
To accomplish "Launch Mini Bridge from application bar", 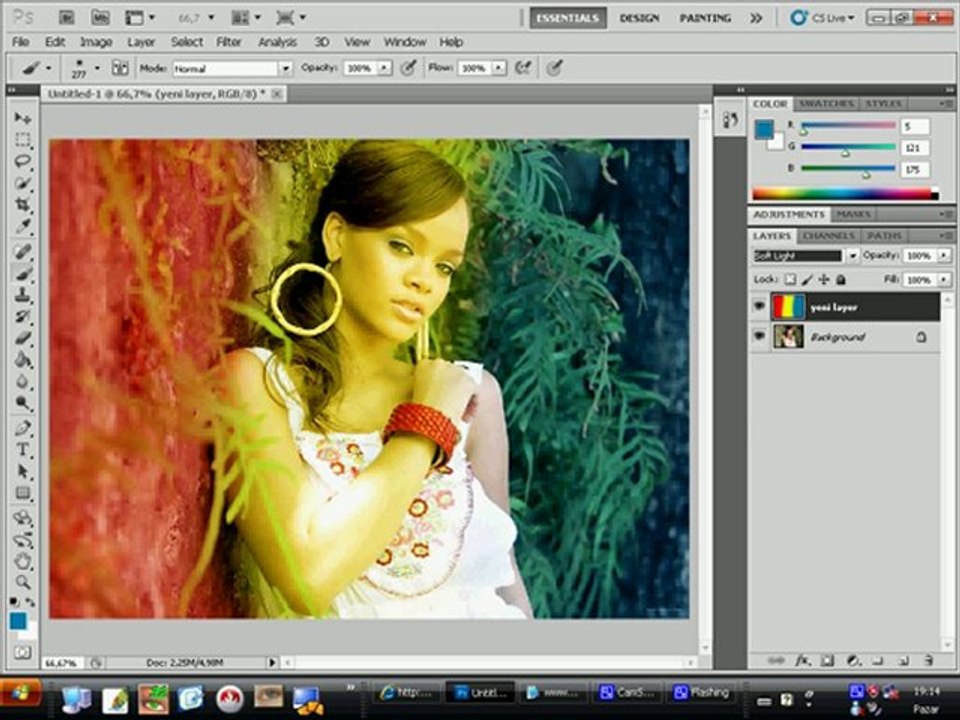I will click(100, 18).
